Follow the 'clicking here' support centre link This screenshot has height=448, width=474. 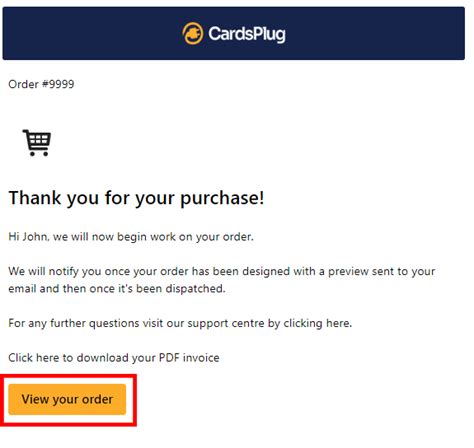click(317, 323)
